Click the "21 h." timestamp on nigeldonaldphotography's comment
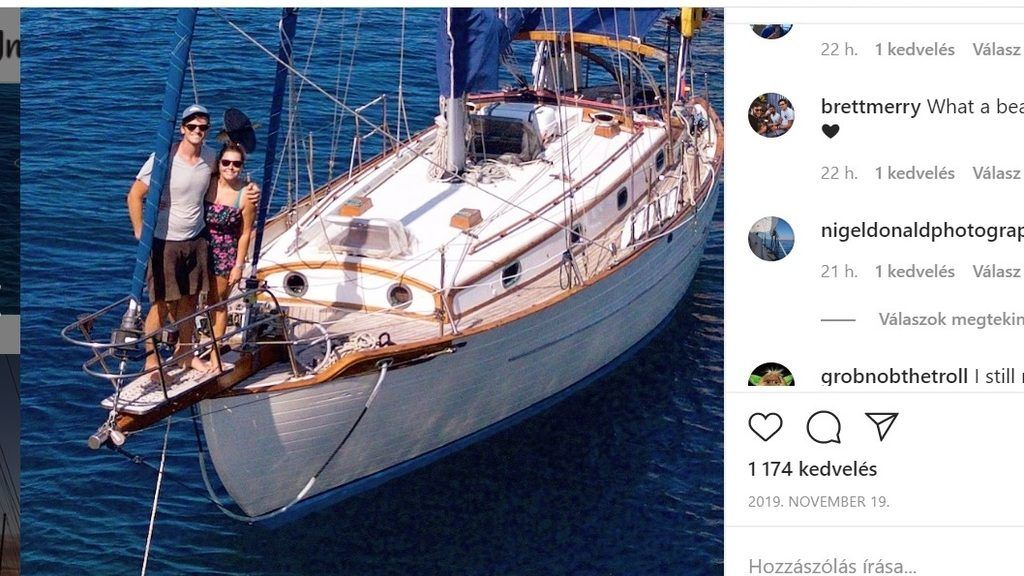 pos(838,271)
